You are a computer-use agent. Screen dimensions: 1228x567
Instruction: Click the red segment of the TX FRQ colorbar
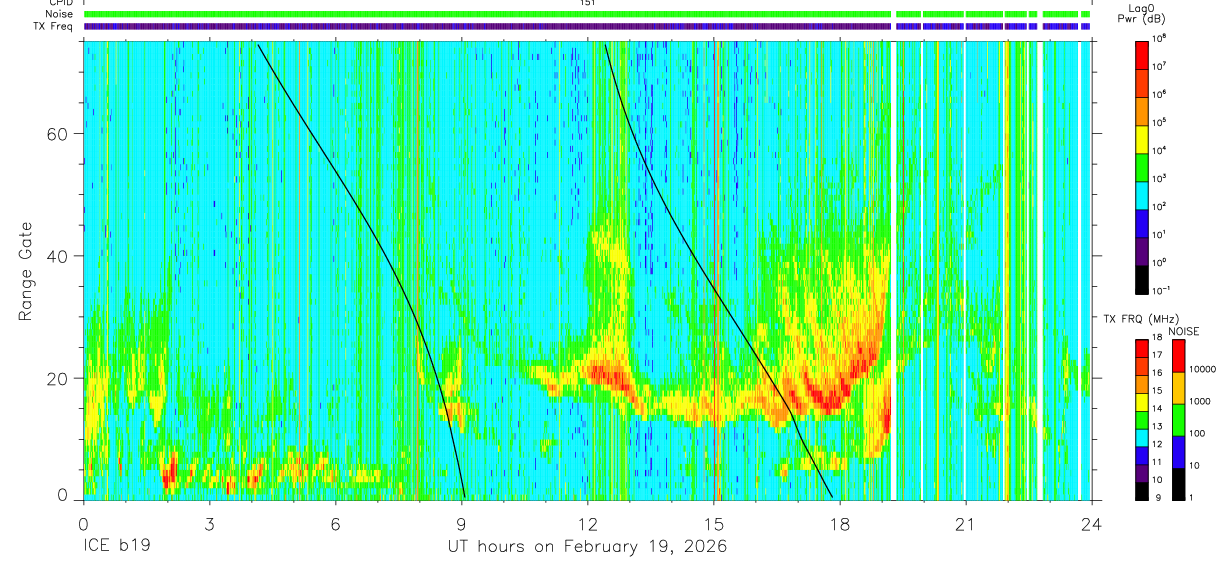coord(1141,348)
